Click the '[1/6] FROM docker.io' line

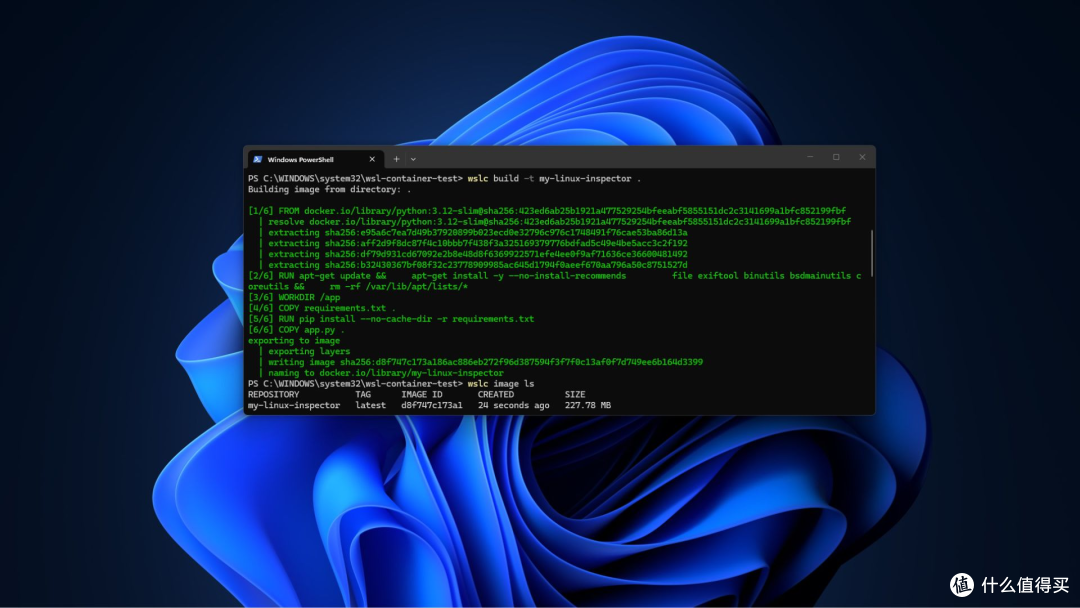(x=547, y=211)
